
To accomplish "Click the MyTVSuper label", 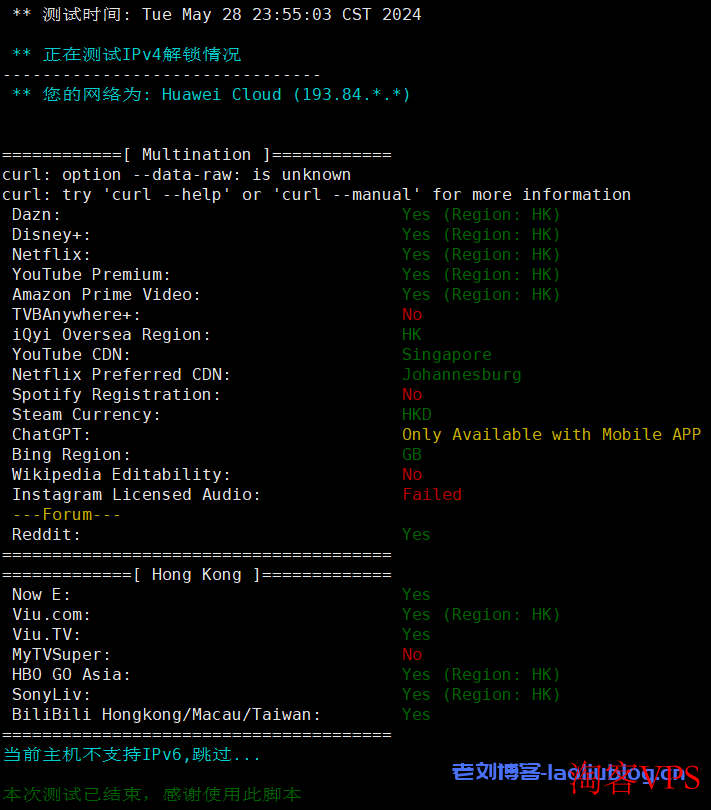I will [x=61, y=654].
